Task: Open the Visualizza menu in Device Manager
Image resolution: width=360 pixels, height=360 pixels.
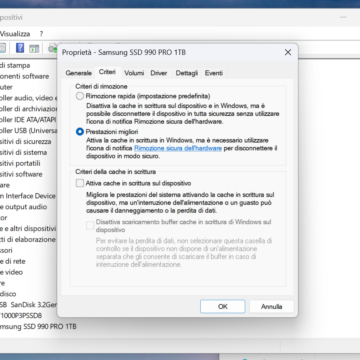Action: [x=15, y=34]
